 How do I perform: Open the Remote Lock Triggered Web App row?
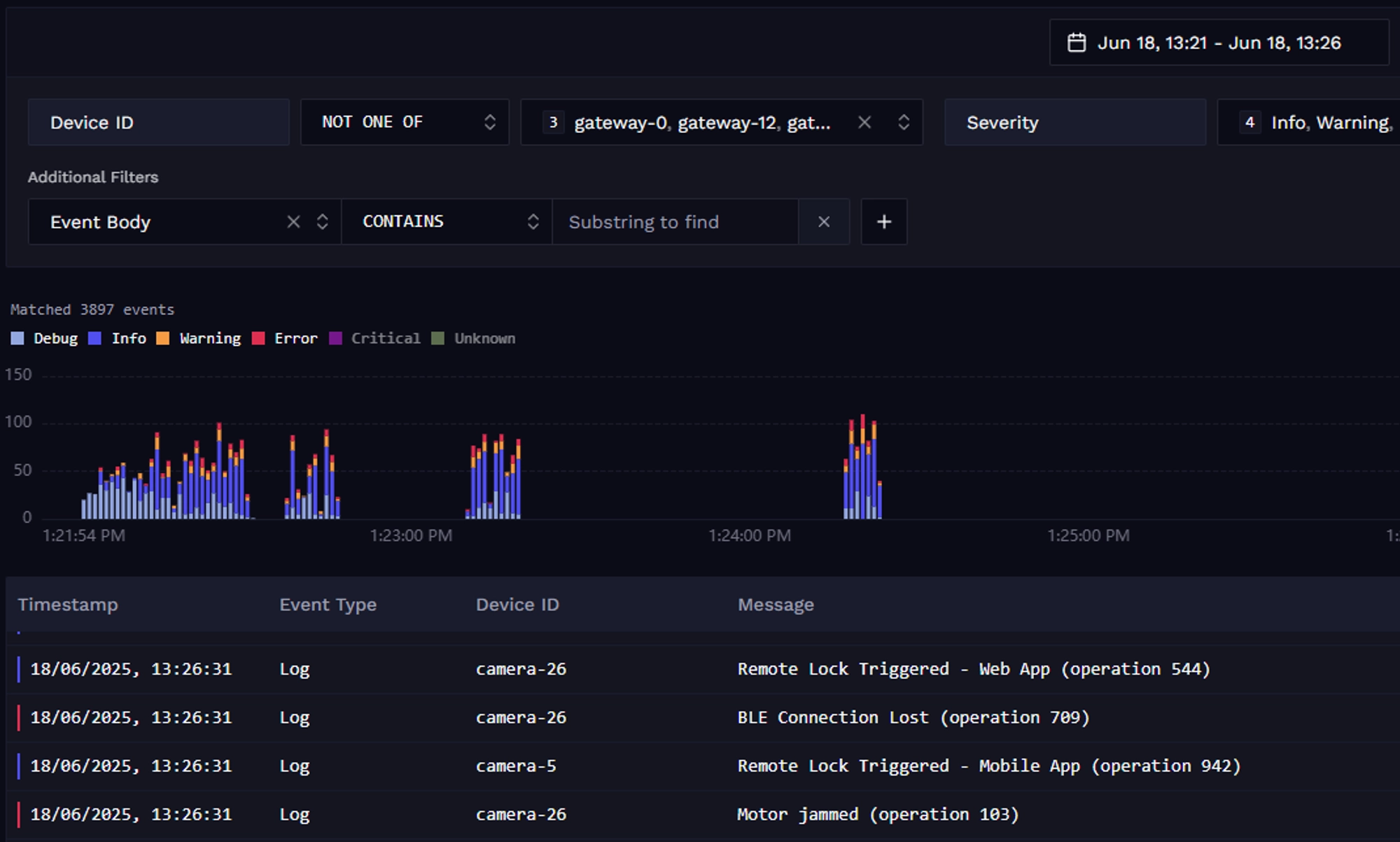pyautogui.click(x=703, y=669)
